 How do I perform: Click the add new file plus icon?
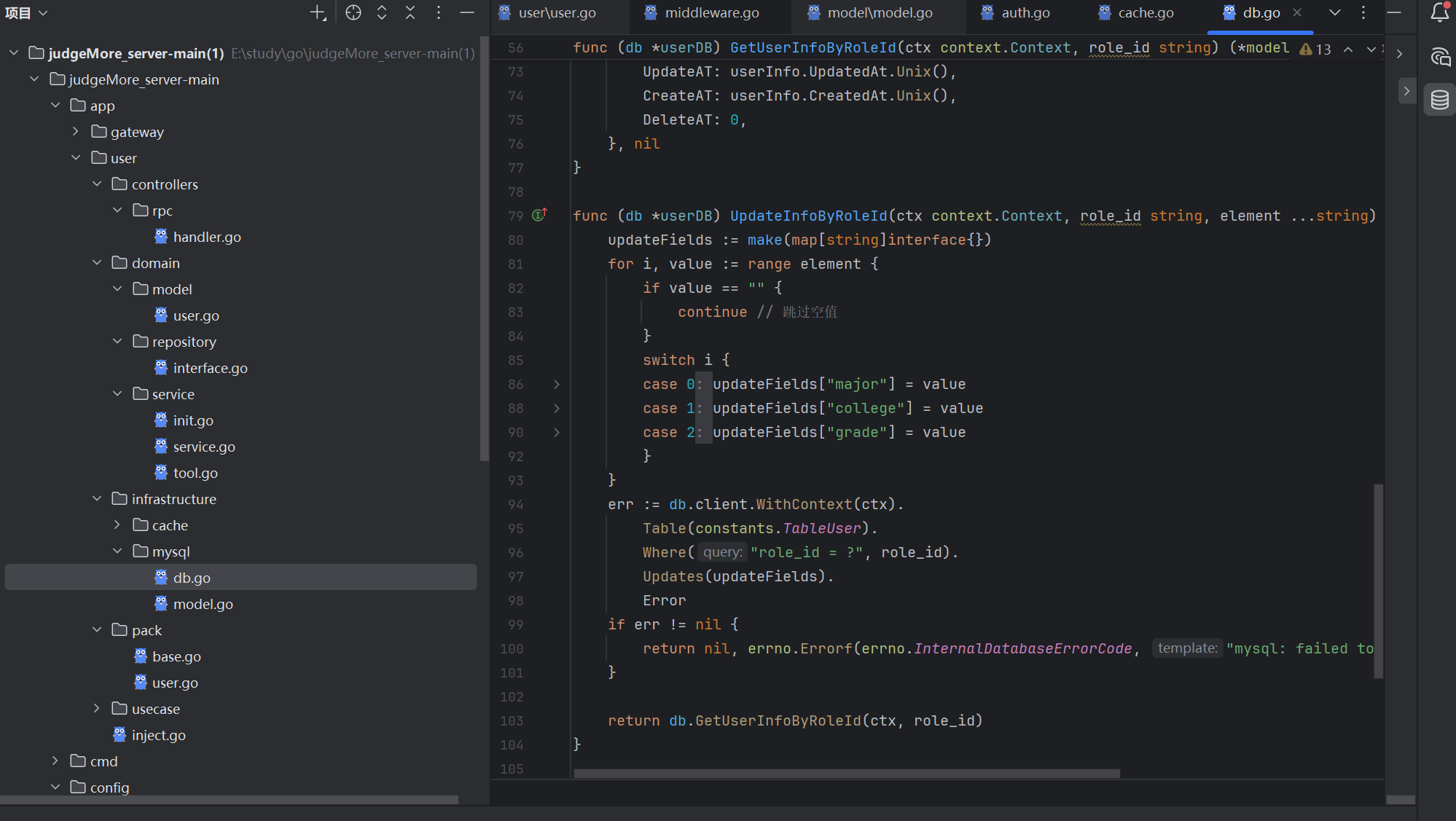[x=318, y=12]
